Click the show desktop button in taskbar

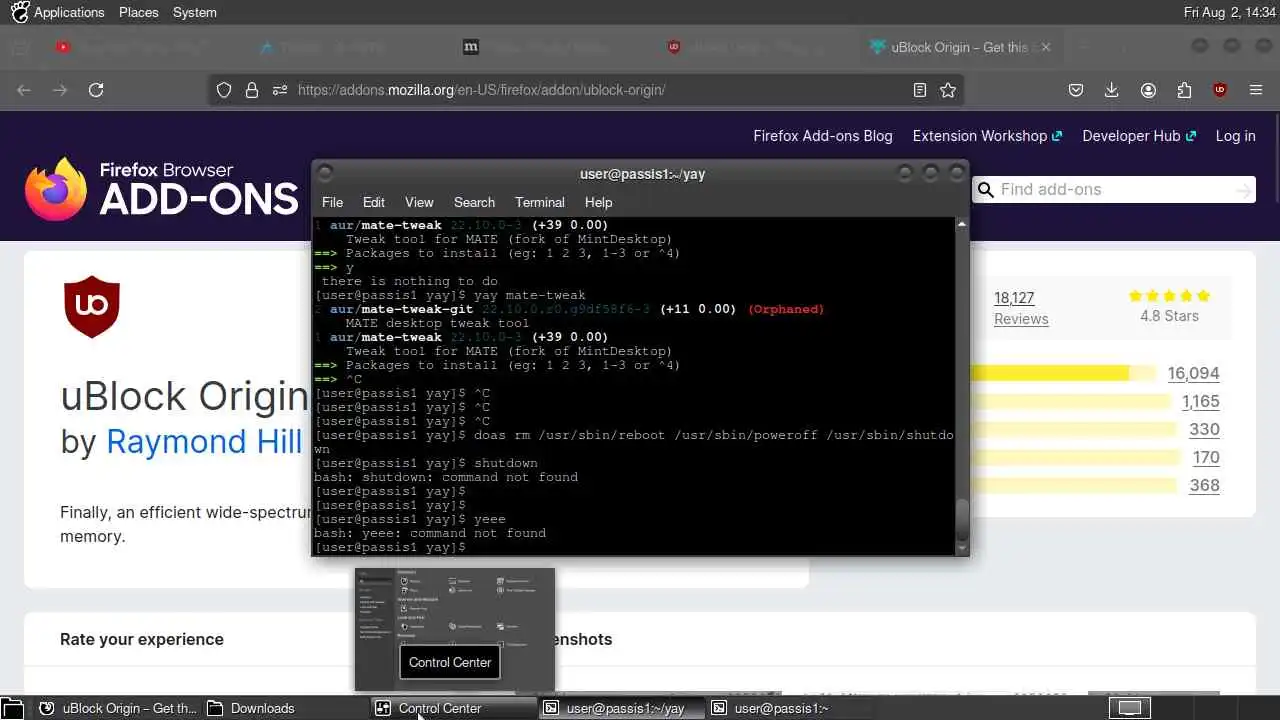(13, 708)
